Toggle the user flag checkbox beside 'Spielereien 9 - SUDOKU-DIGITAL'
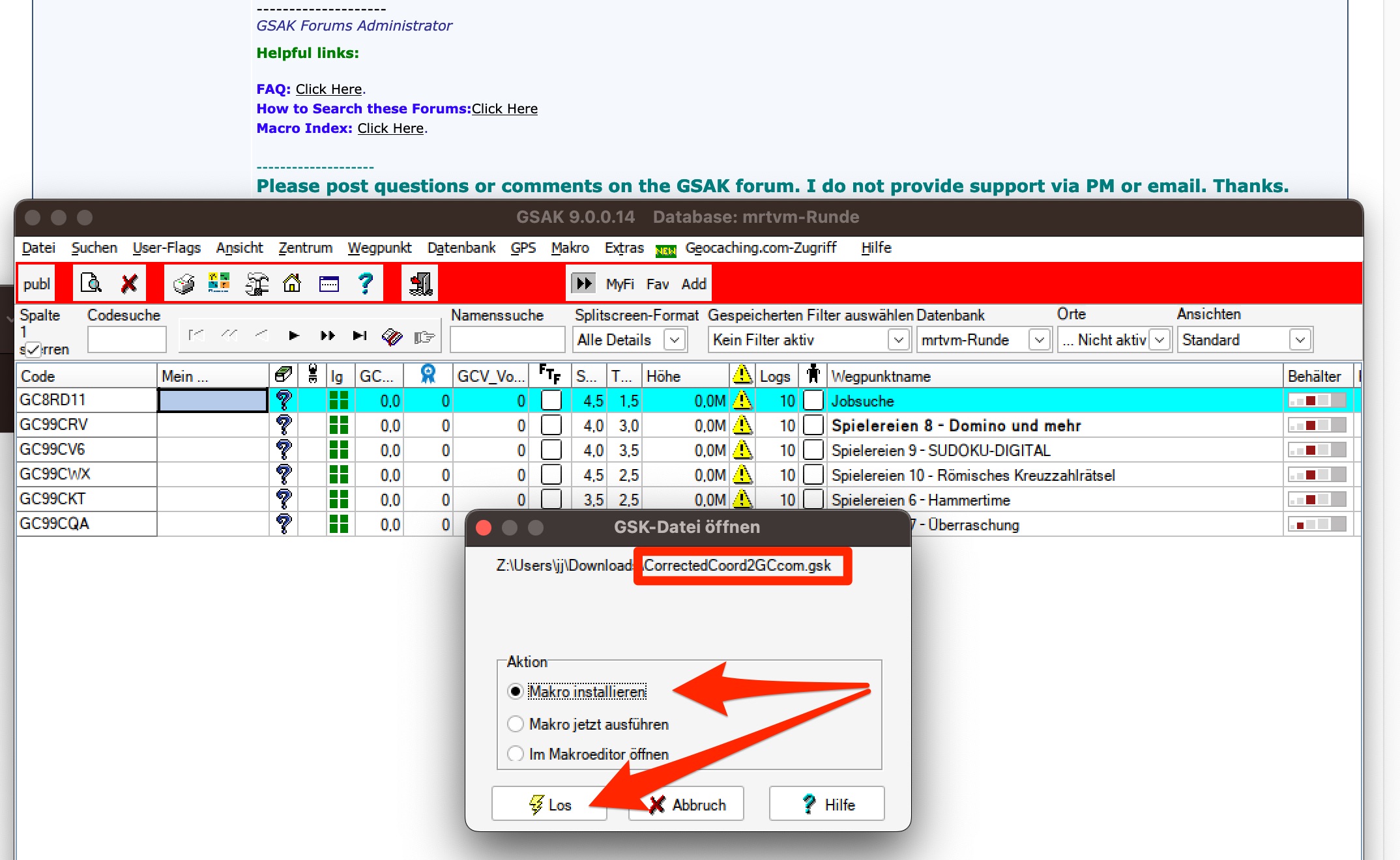 (x=813, y=450)
